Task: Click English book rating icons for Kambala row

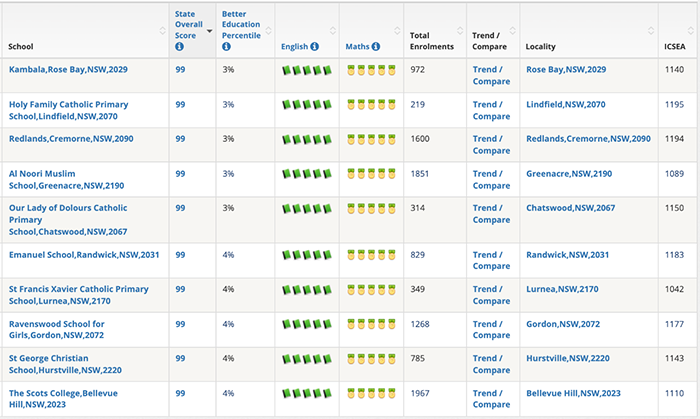Action: coord(307,70)
